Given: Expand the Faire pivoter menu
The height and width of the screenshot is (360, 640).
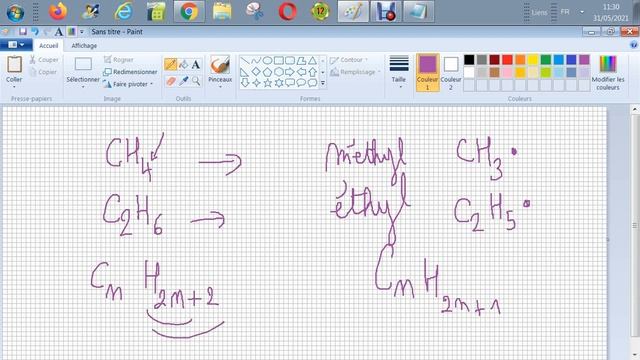Looking at the screenshot, I should pyautogui.click(x=152, y=84).
